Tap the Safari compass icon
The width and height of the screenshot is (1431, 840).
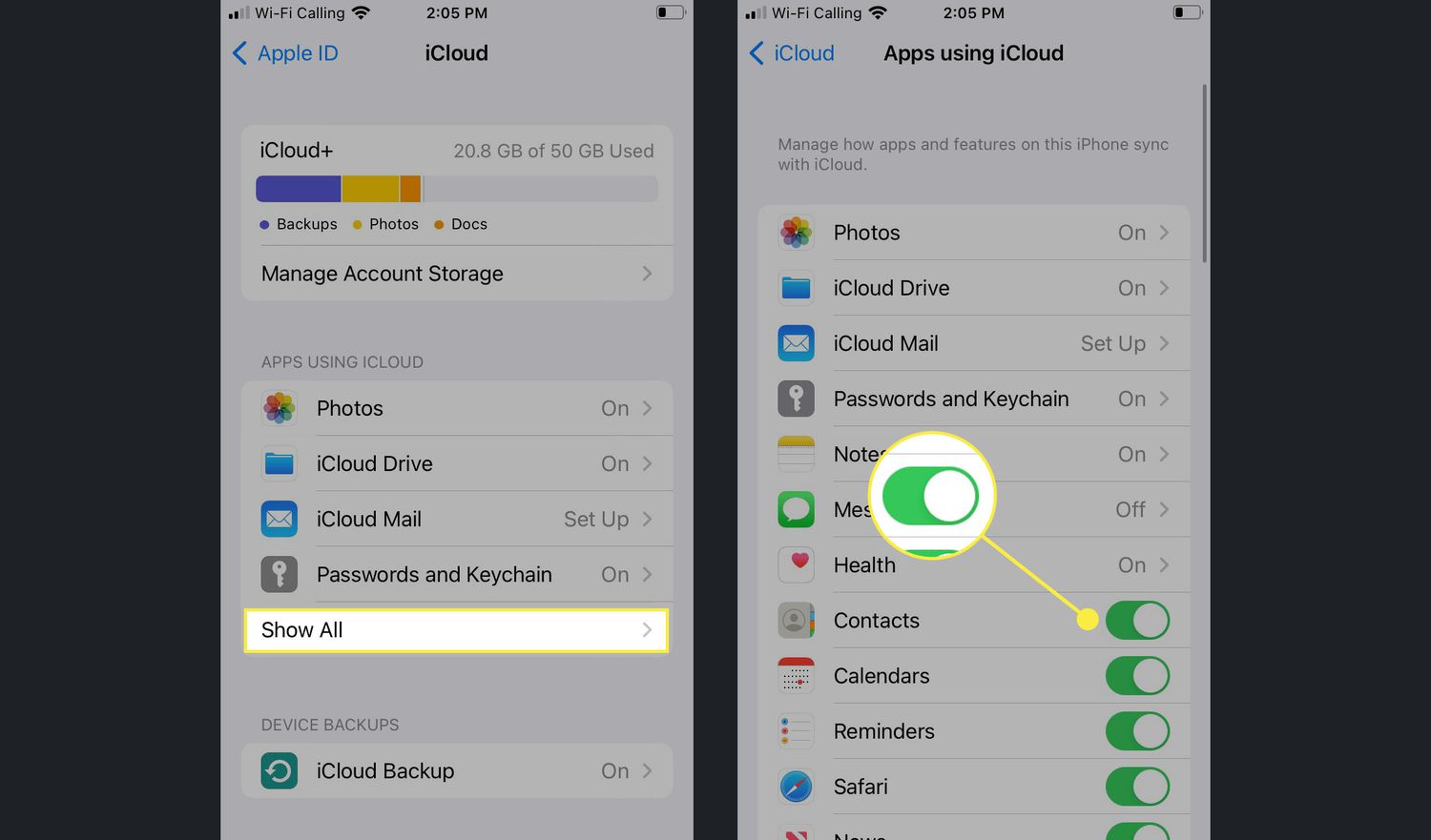click(x=796, y=787)
